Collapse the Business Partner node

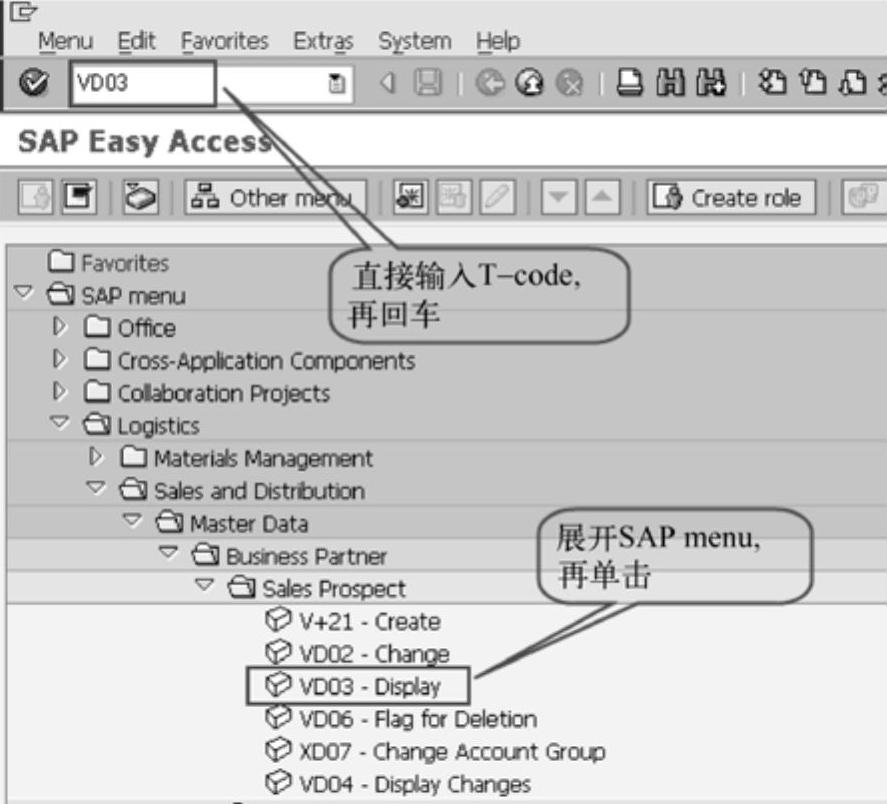click(x=169, y=552)
